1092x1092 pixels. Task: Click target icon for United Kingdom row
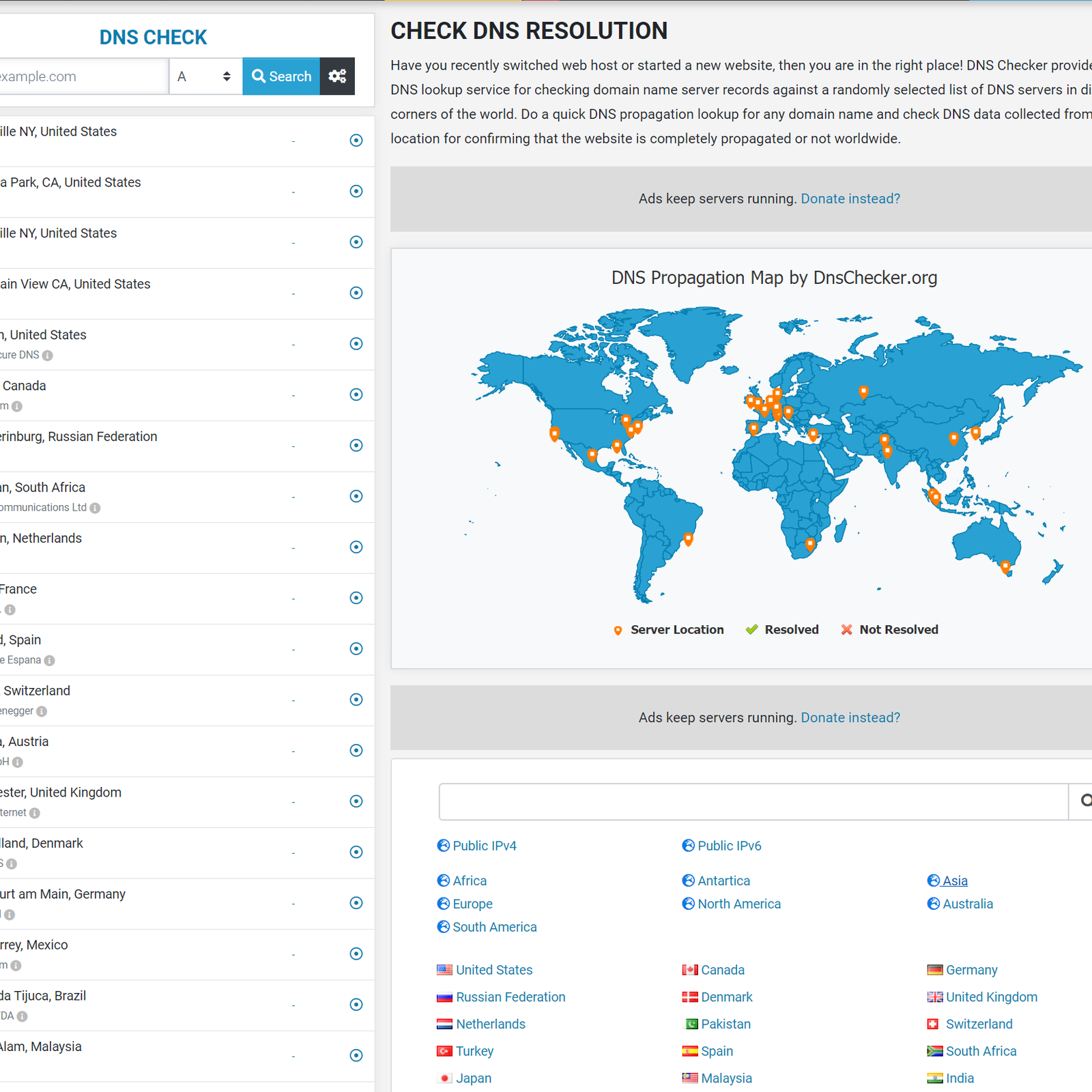click(x=356, y=801)
